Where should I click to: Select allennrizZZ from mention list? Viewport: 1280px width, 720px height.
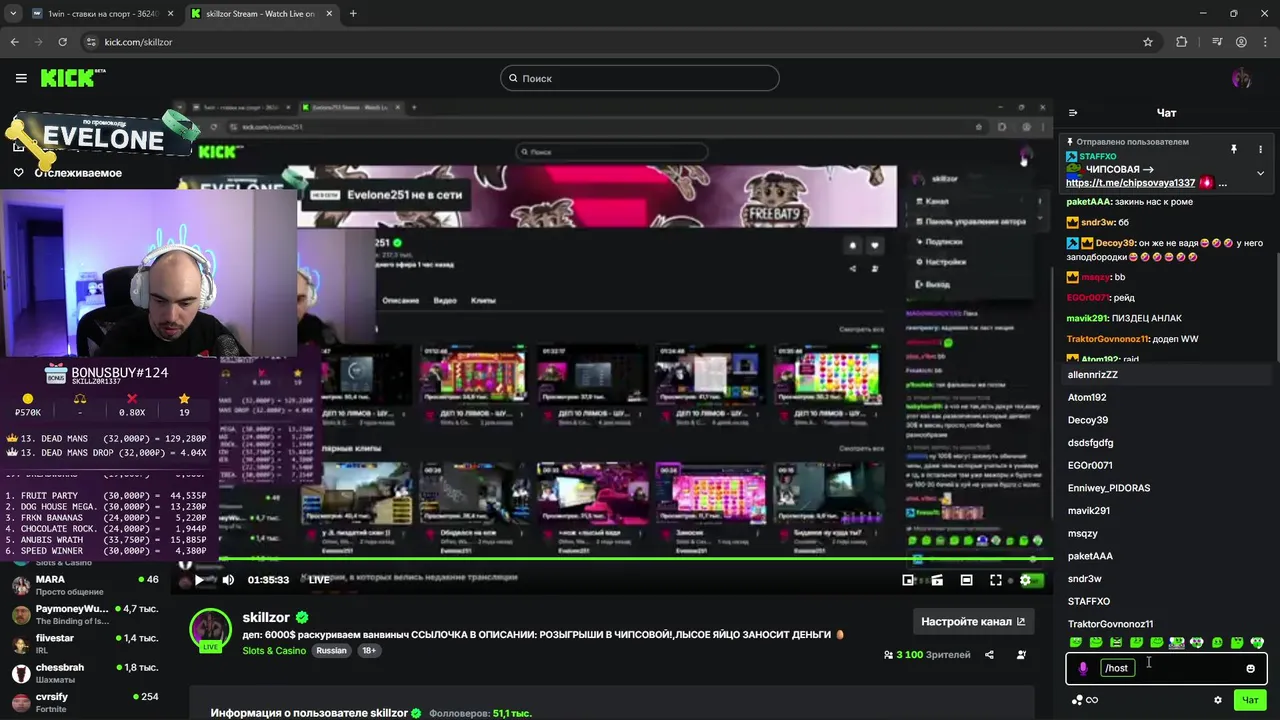[x=1166, y=375]
